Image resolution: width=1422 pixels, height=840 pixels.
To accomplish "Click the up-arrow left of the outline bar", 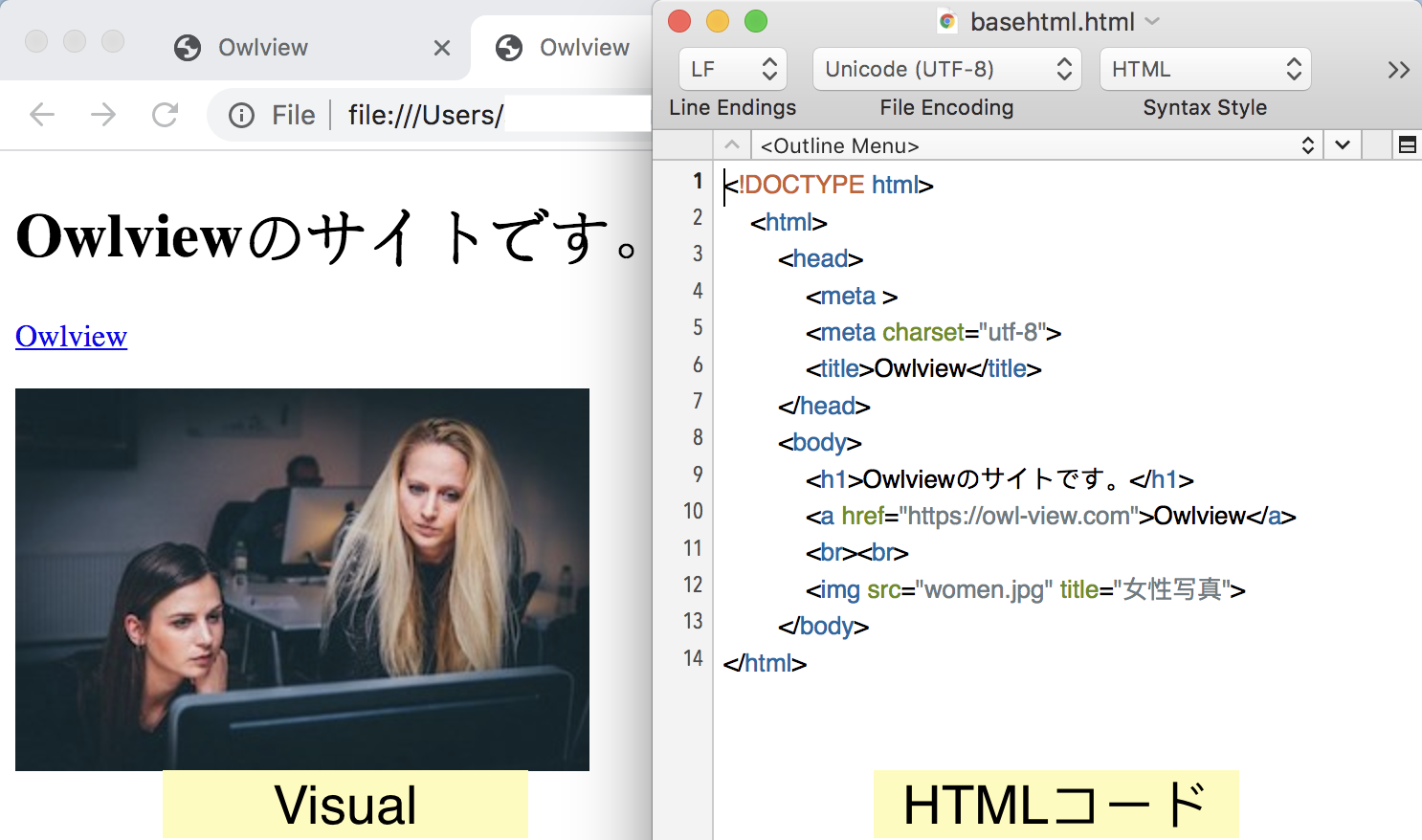I will click(731, 144).
